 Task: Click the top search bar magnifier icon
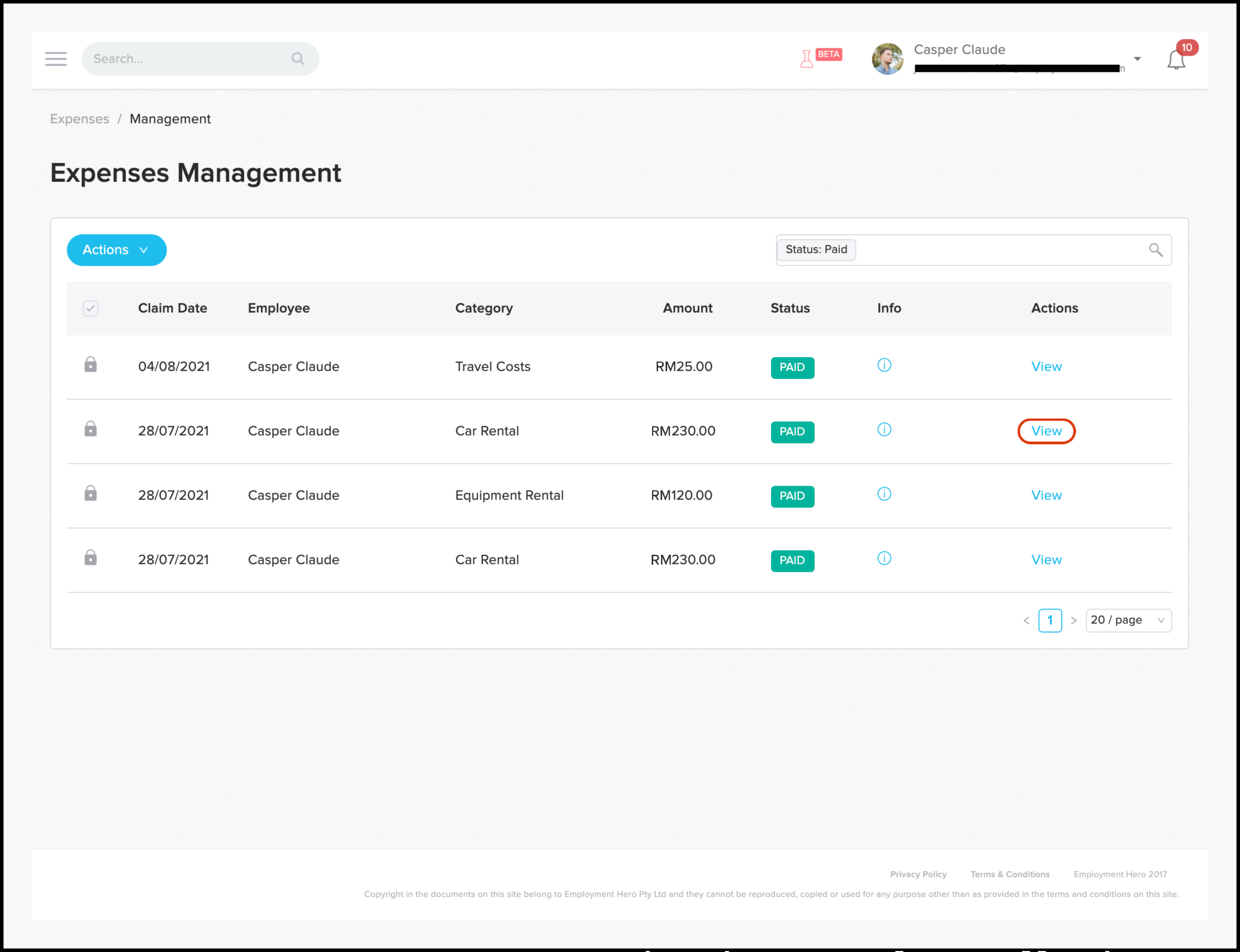298,58
